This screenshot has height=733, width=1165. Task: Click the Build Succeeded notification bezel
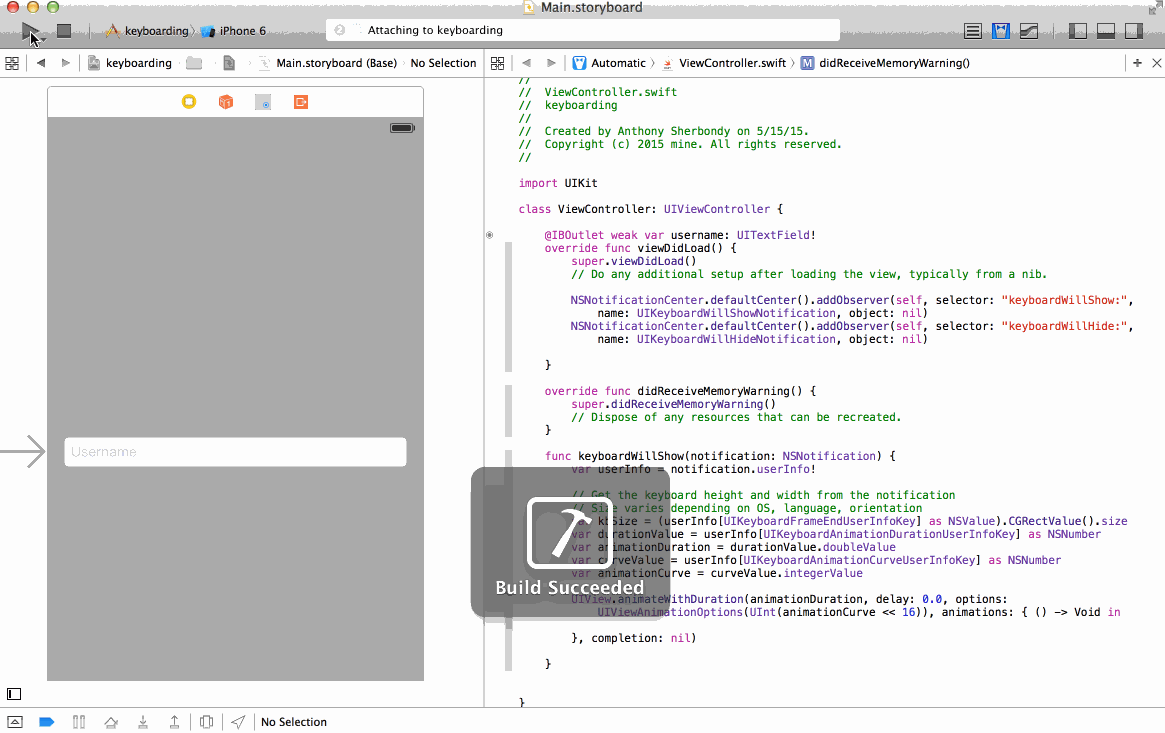tap(570, 542)
